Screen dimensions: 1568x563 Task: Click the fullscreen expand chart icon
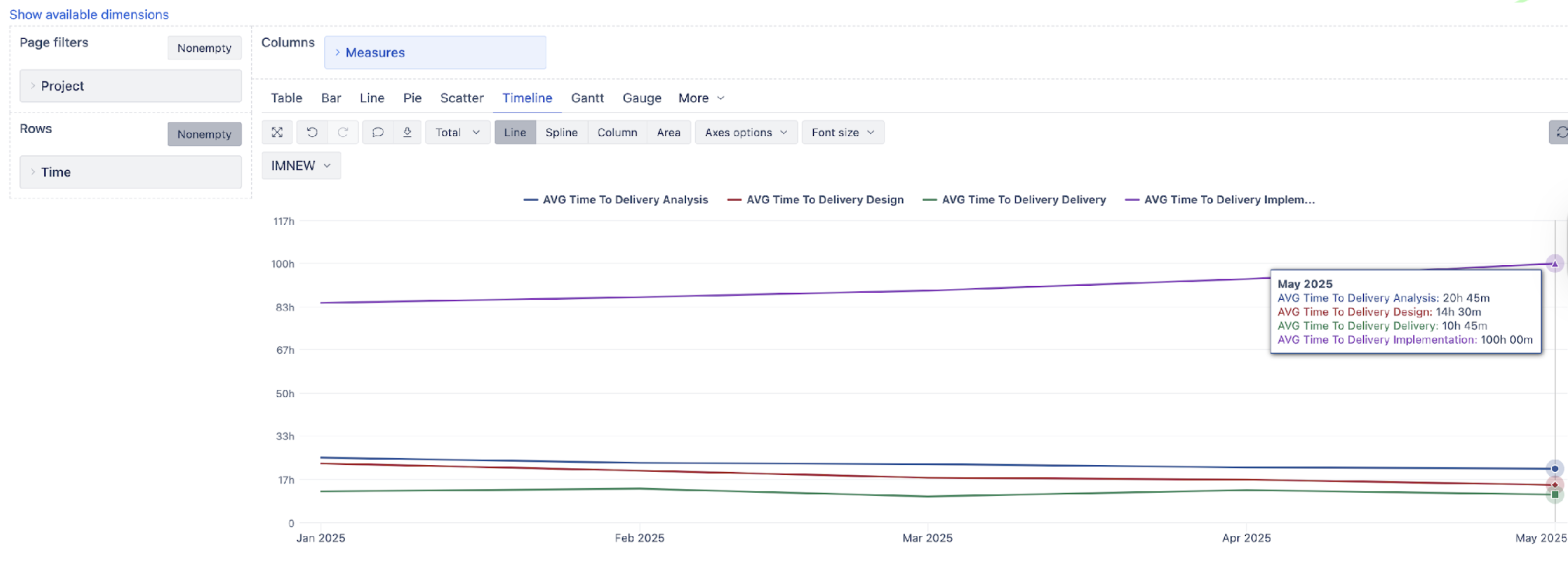[277, 132]
